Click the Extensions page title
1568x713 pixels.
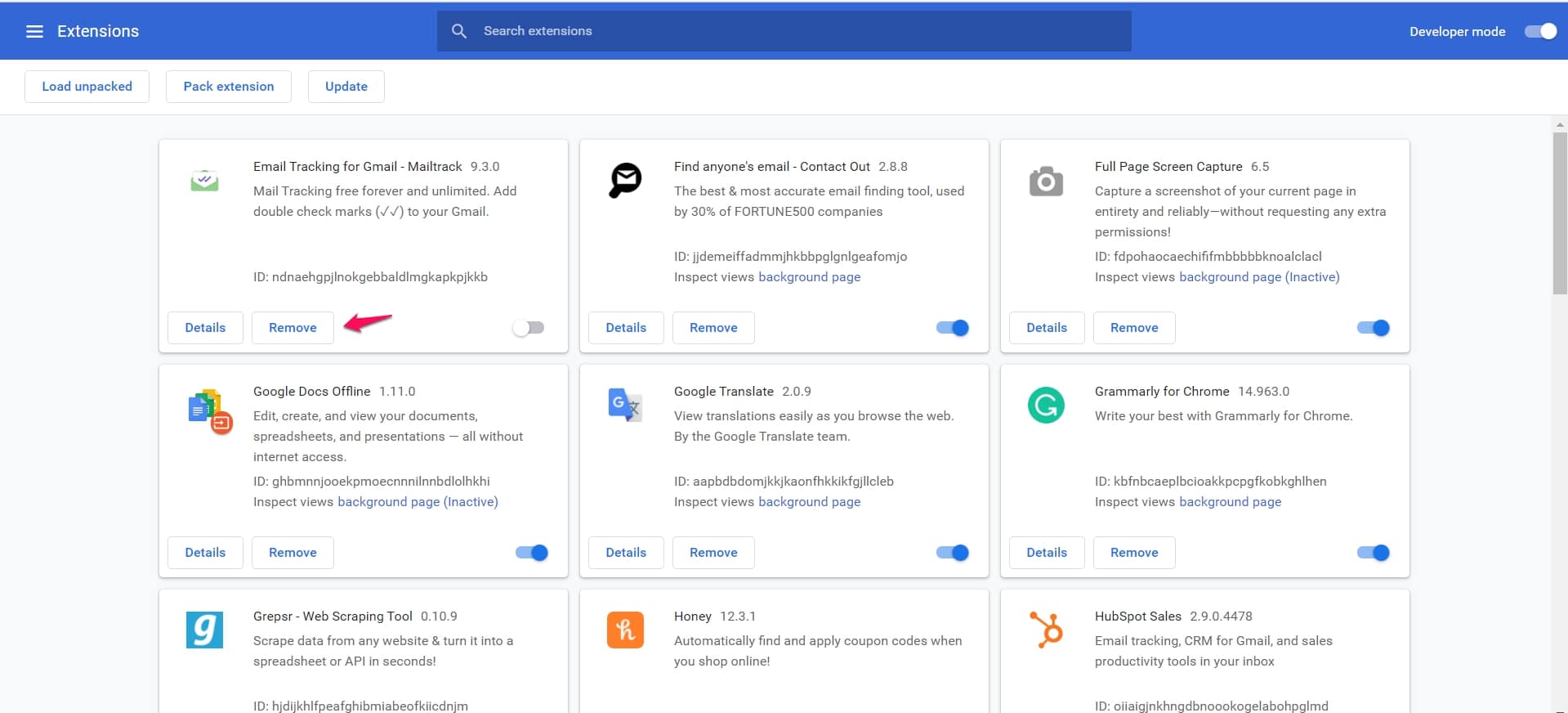pos(98,31)
